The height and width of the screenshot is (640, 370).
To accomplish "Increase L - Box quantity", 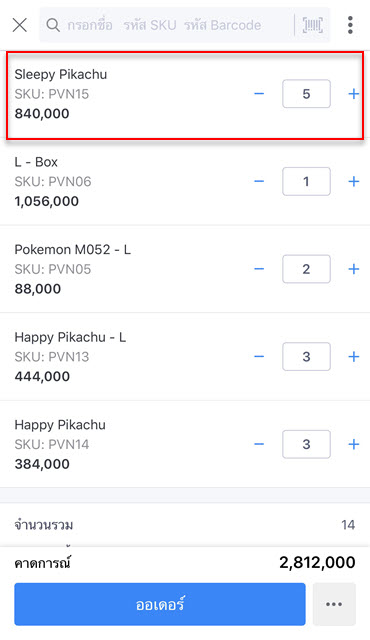I will pyautogui.click(x=354, y=181).
